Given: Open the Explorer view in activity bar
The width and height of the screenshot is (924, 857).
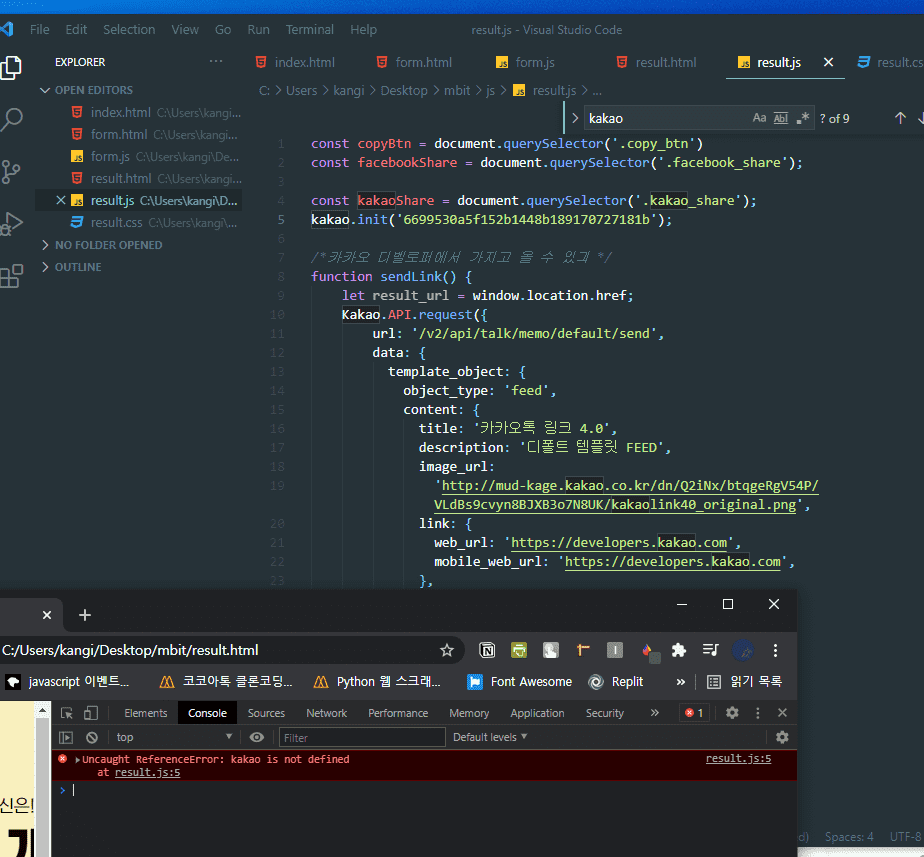Looking at the screenshot, I should pos(11,67).
